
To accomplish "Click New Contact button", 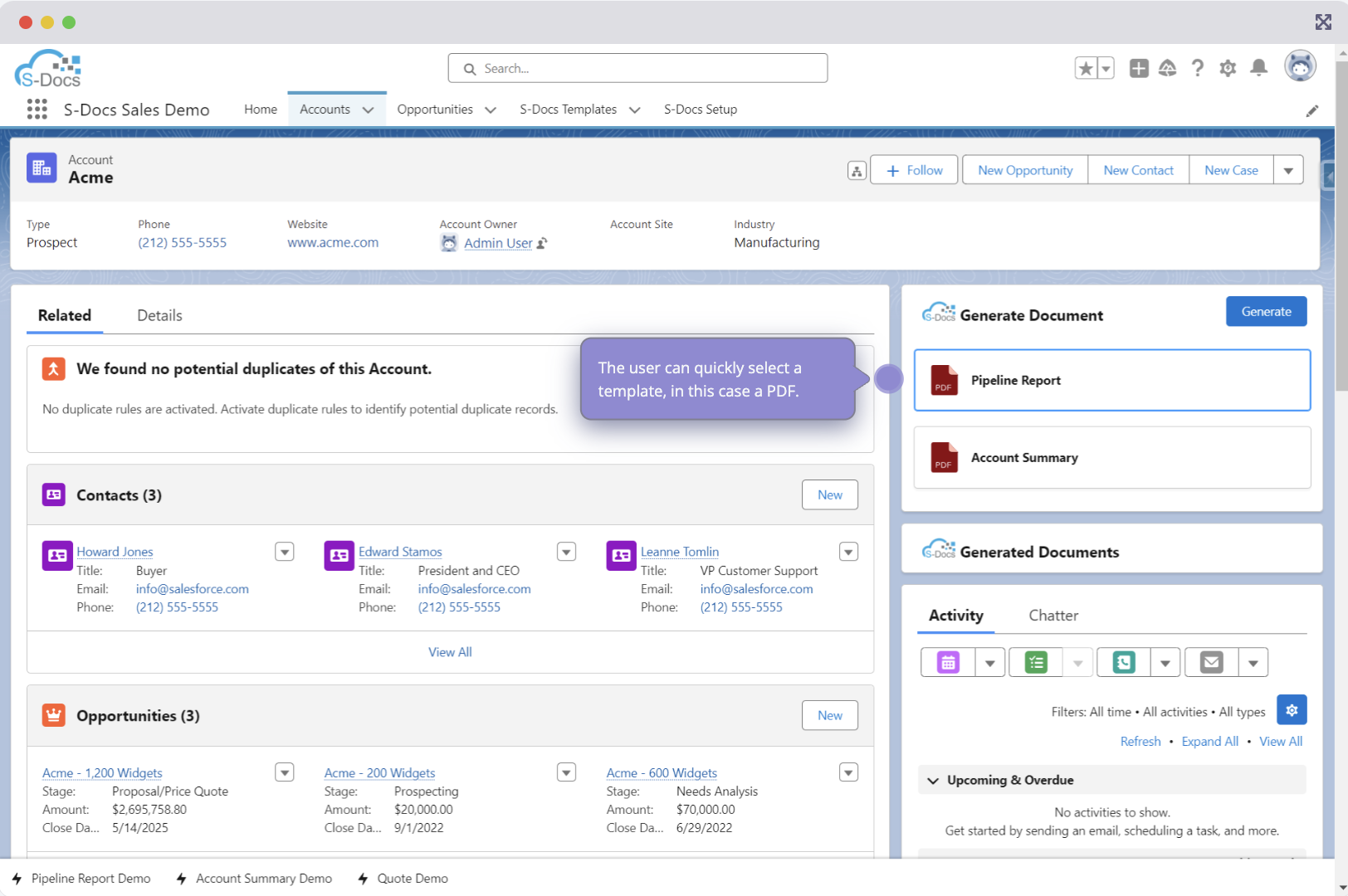I will pyautogui.click(x=1138, y=170).
